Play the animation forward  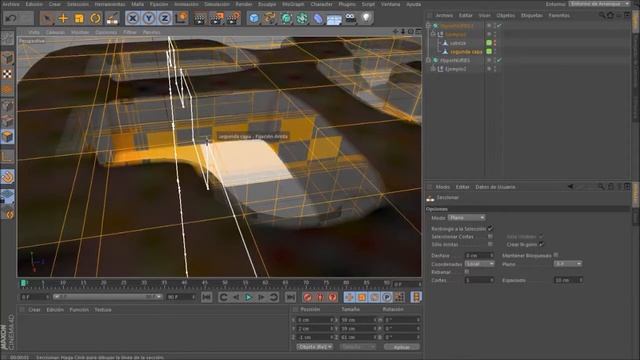point(248,297)
